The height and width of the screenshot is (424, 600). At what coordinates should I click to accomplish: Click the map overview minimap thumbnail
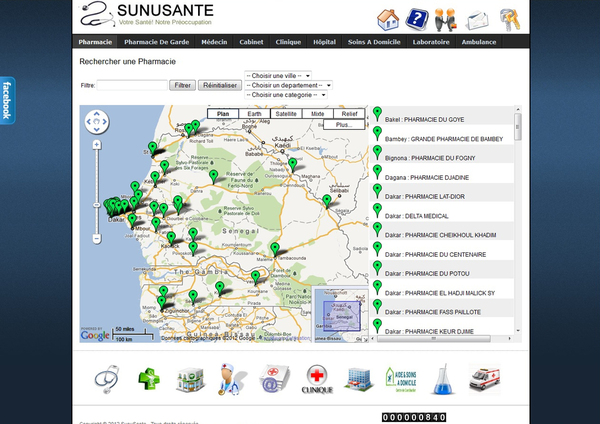[x=341, y=314]
